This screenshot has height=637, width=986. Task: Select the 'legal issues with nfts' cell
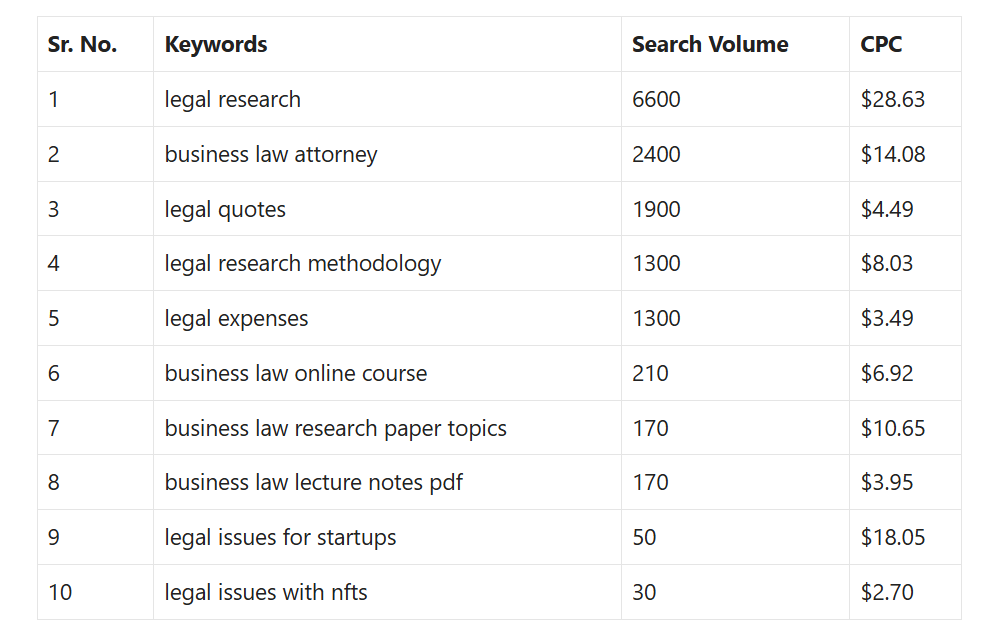pyautogui.click(x=387, y=592)
